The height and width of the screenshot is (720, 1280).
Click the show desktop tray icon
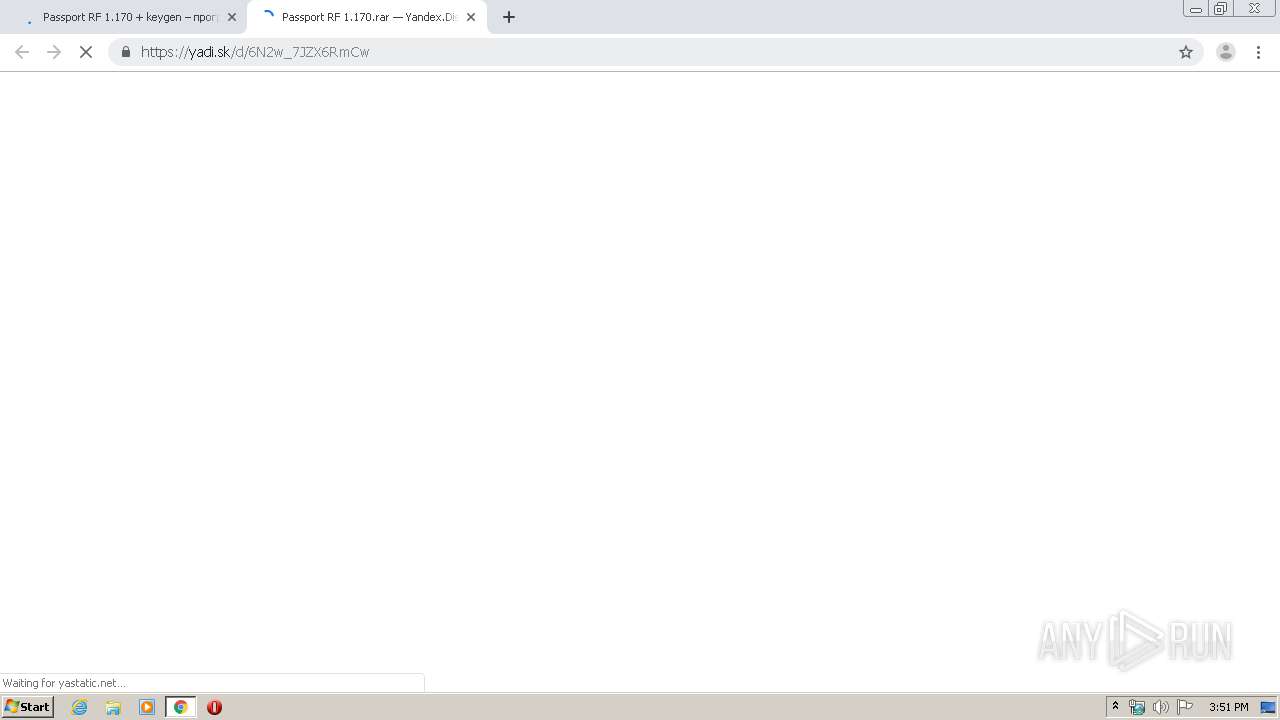point(1268,707)
